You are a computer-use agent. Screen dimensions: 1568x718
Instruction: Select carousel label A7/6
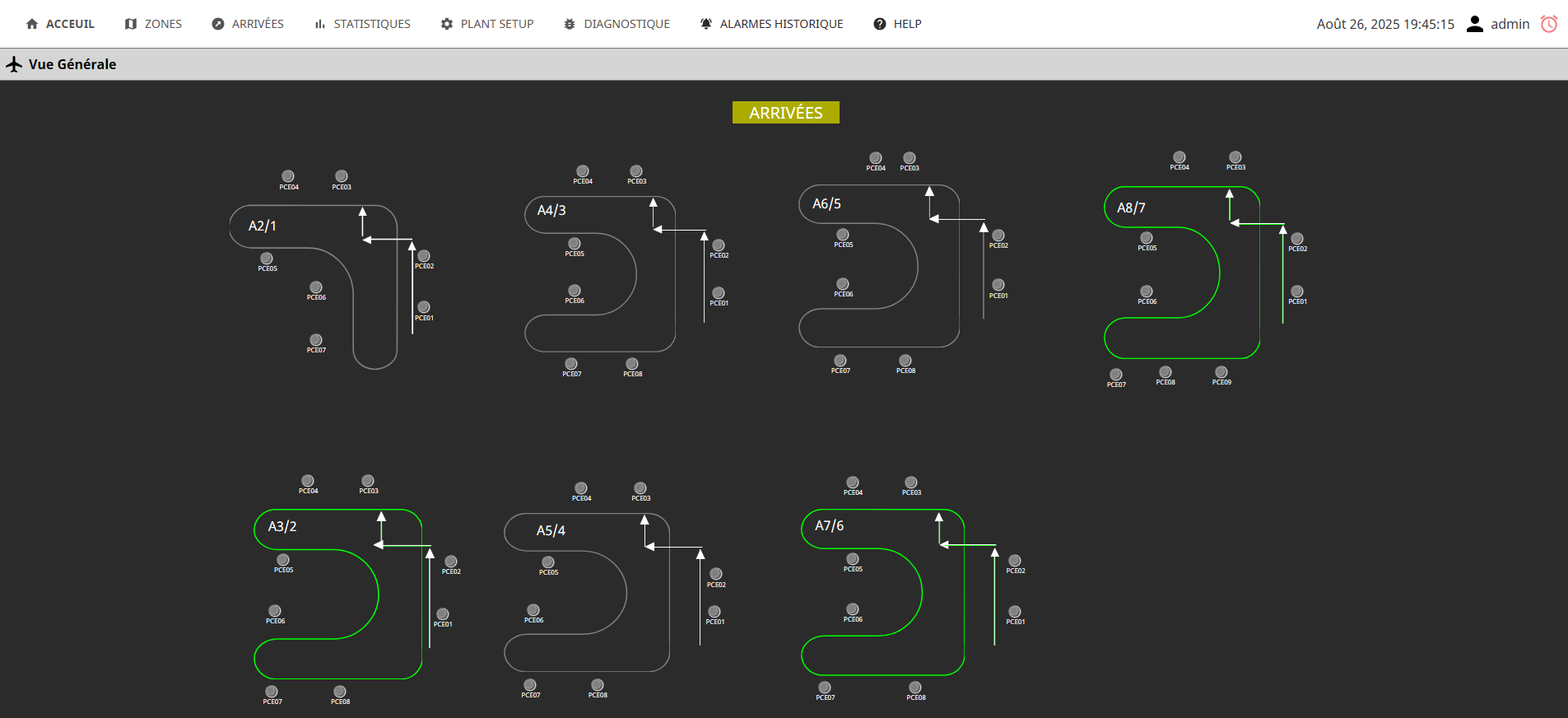(829, 525)
